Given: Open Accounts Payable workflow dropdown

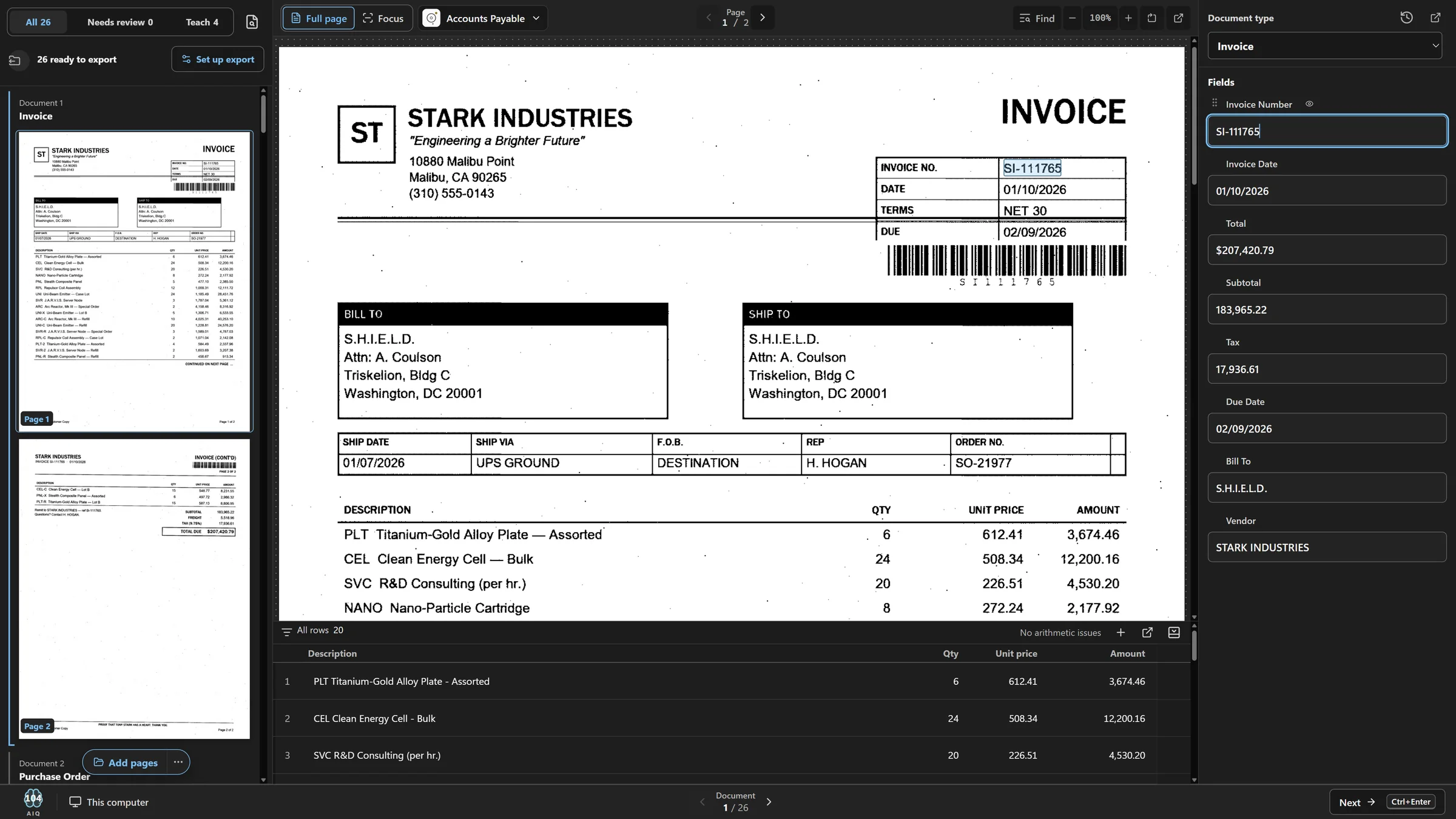Looking at the screenshot, I should 482,18.
